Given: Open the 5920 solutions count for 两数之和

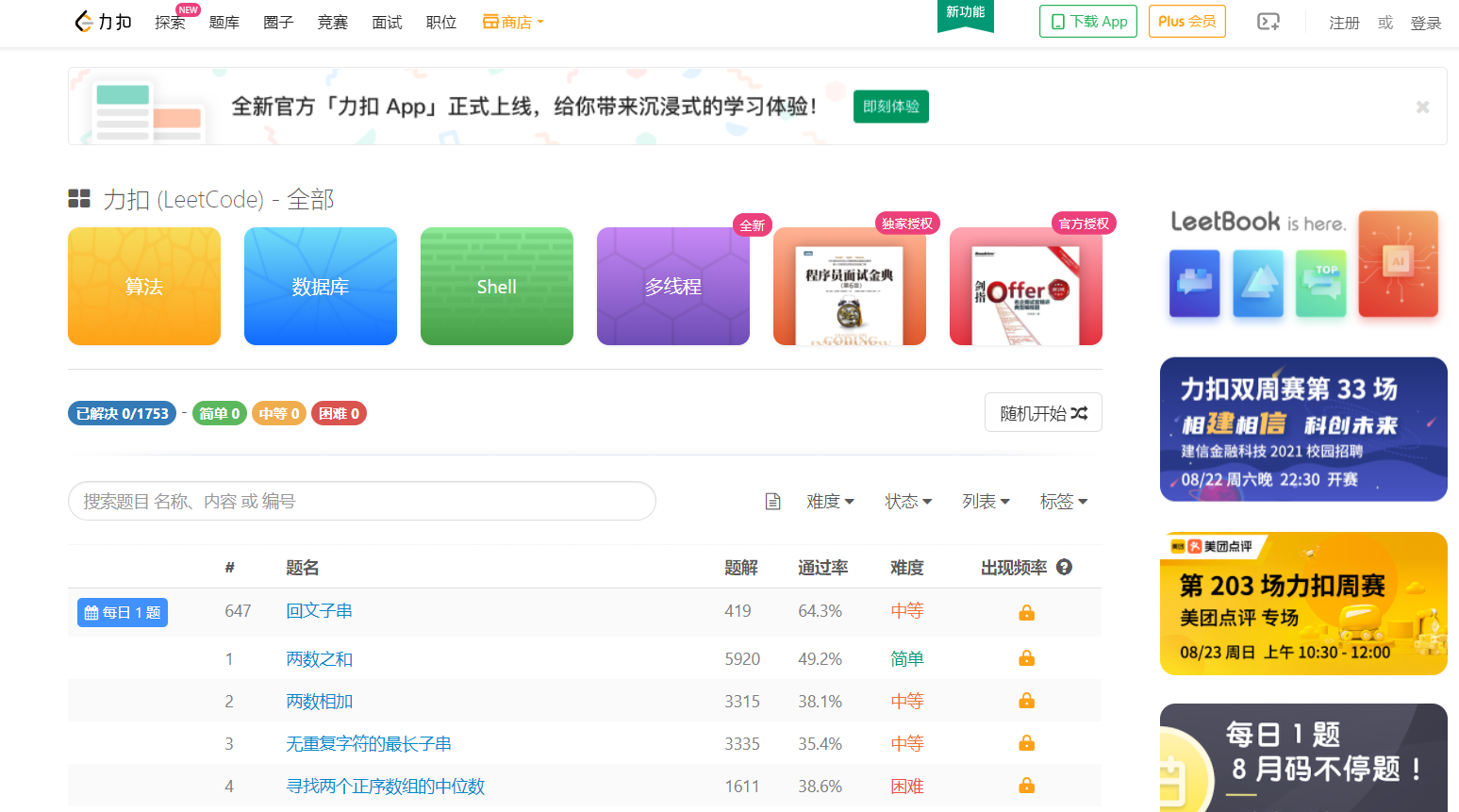Looking at the screenshot, I should tap(742, 659).
